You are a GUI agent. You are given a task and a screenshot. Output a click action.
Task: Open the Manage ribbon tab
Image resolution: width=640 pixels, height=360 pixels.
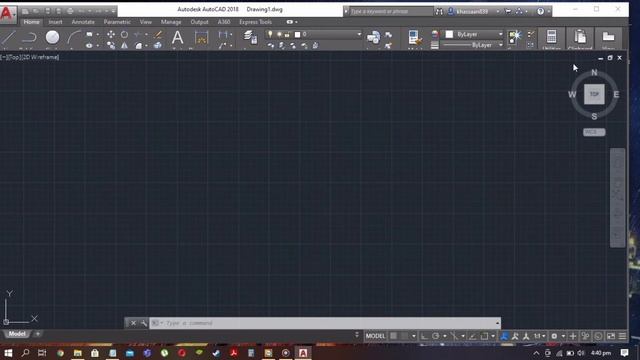point(171,22)
